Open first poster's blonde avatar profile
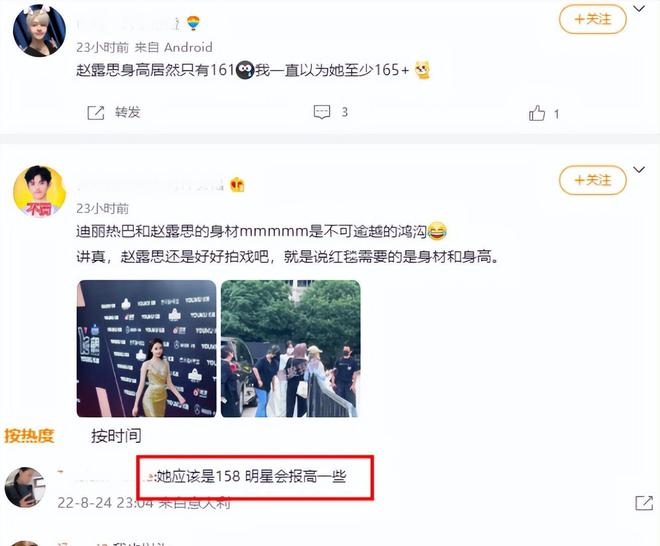This screenshot has width=660, height=546. click(39, 31)
